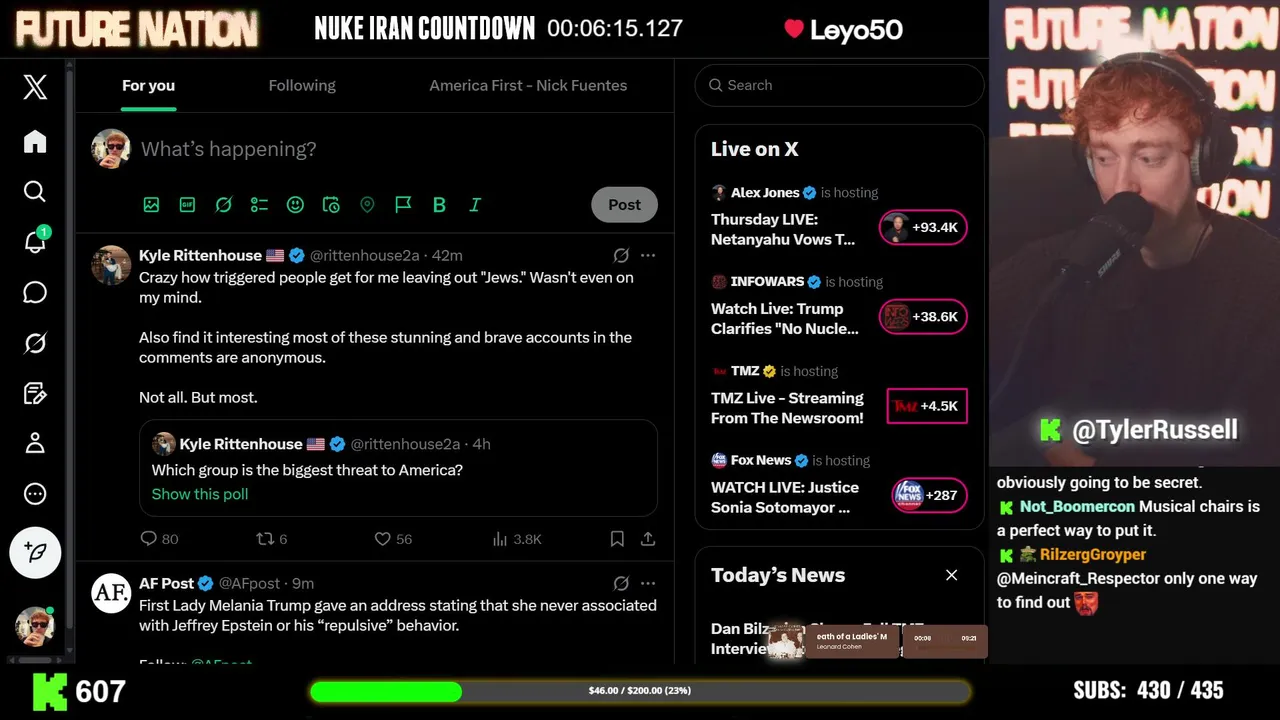Open the X home icon in sidebar
This screenshot has height=720, width=1280.
click(35, 142)
